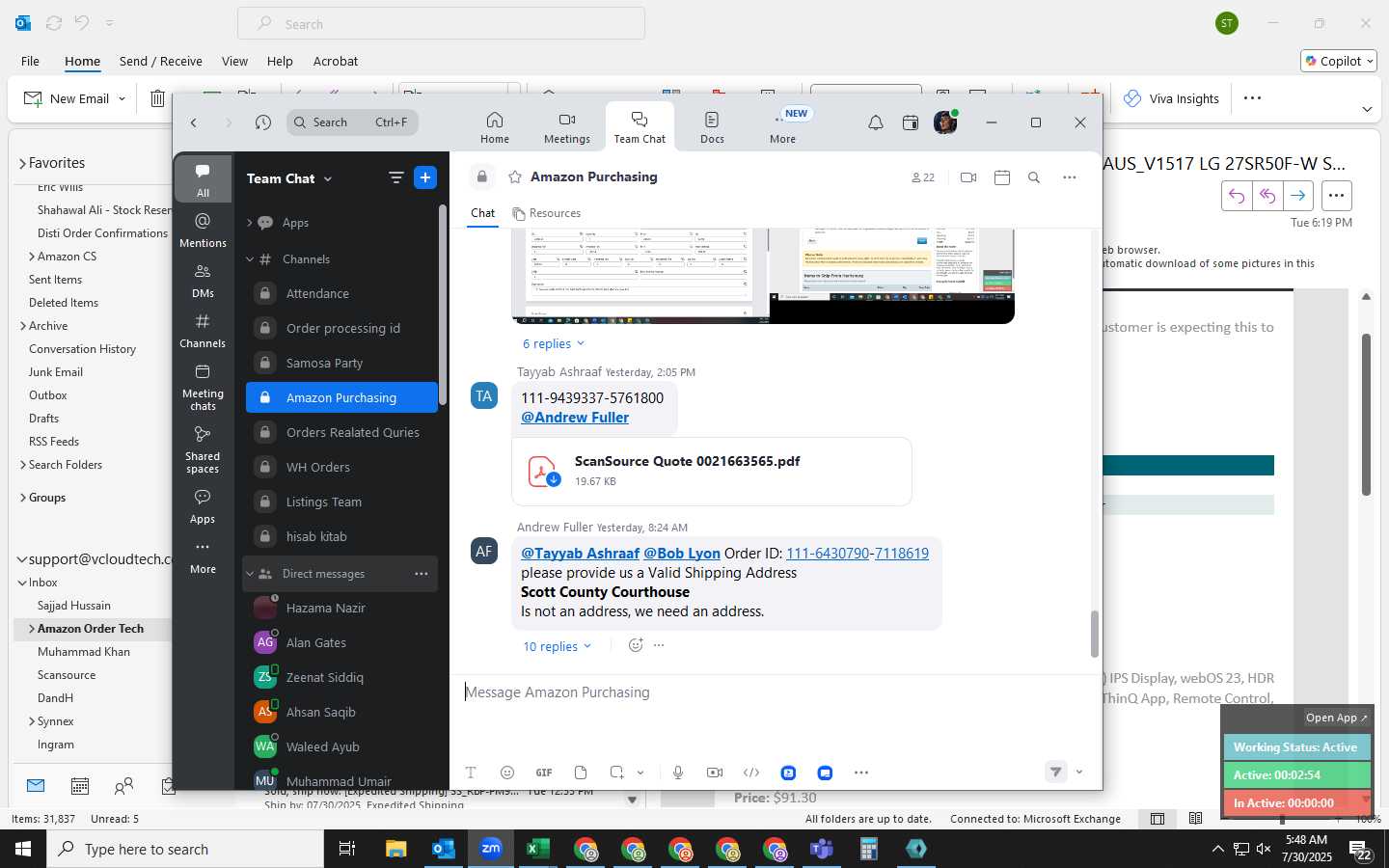Open the send options dropdown arrow
This screenshot has height=868, width=1389.
[1079, 772]
